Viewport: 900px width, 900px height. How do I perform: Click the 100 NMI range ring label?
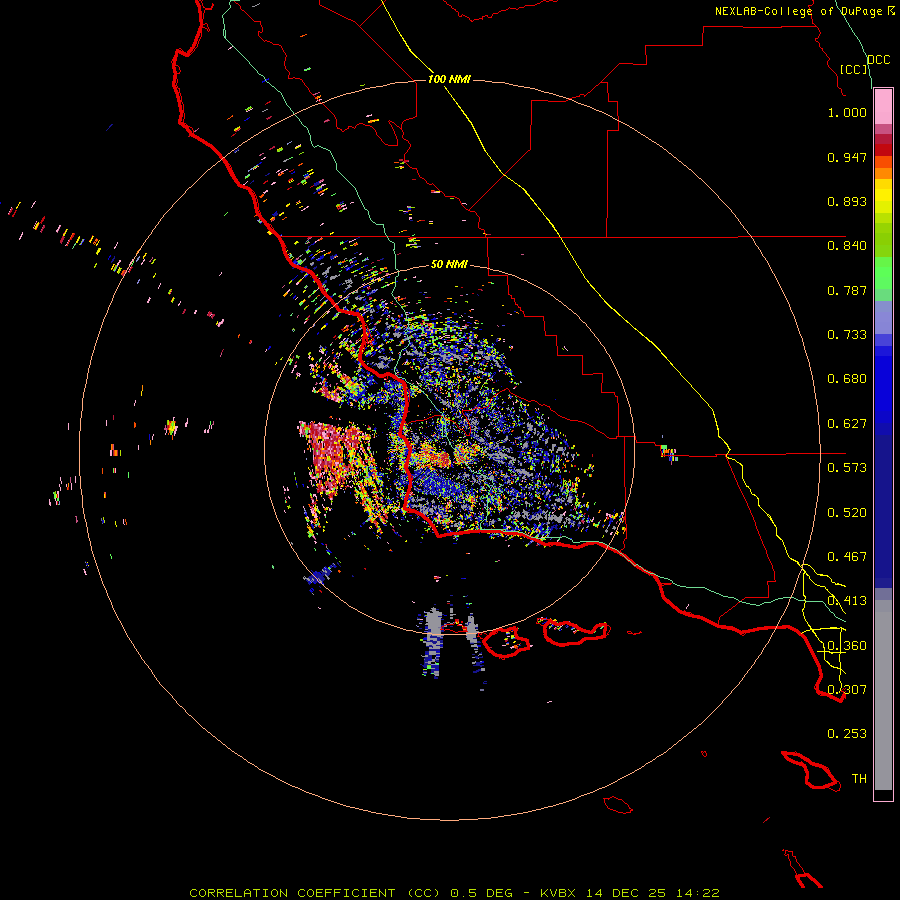pyautogui.click(x=449, y=79)
